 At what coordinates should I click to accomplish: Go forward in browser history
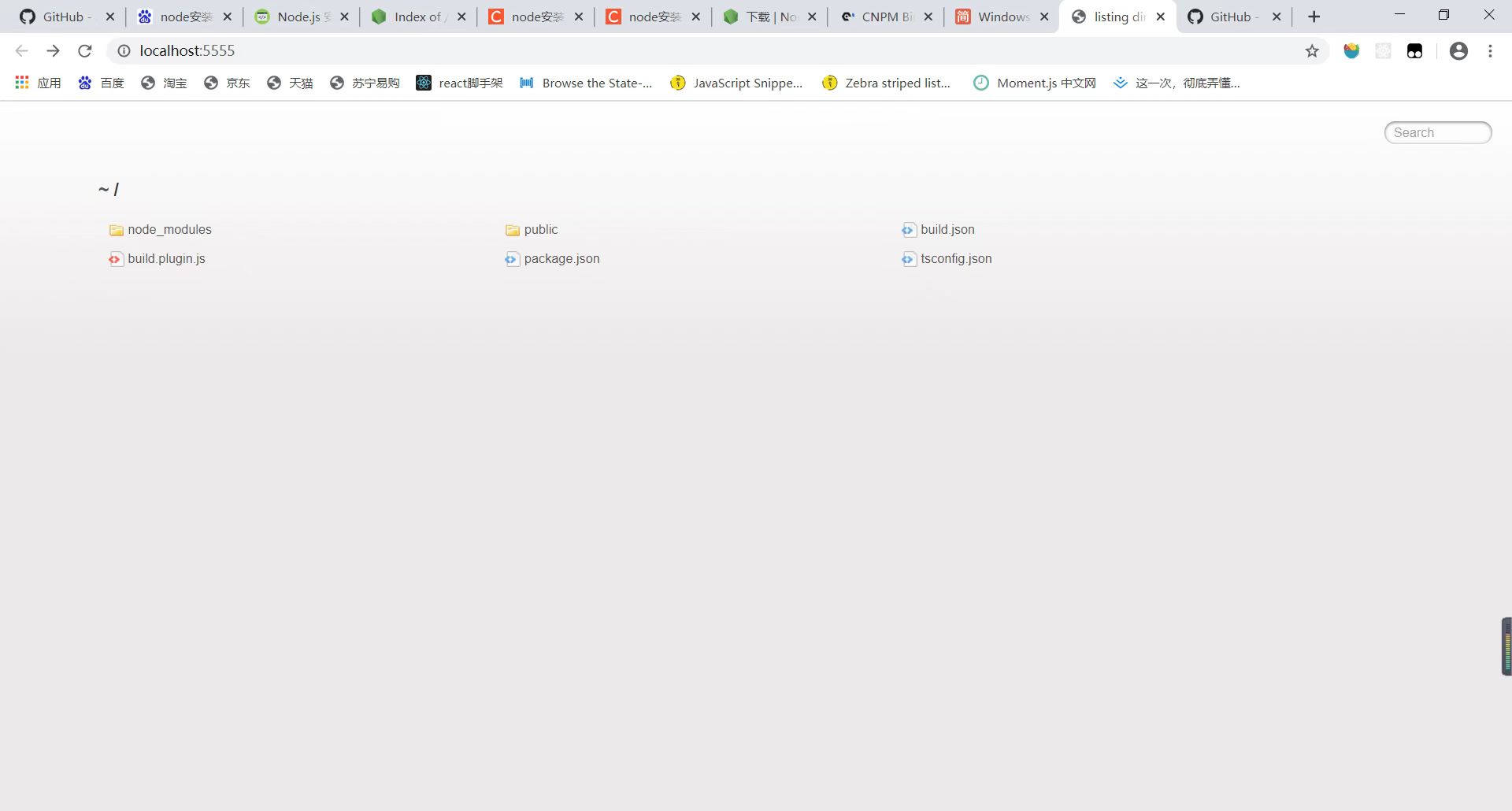click(53, 51)
